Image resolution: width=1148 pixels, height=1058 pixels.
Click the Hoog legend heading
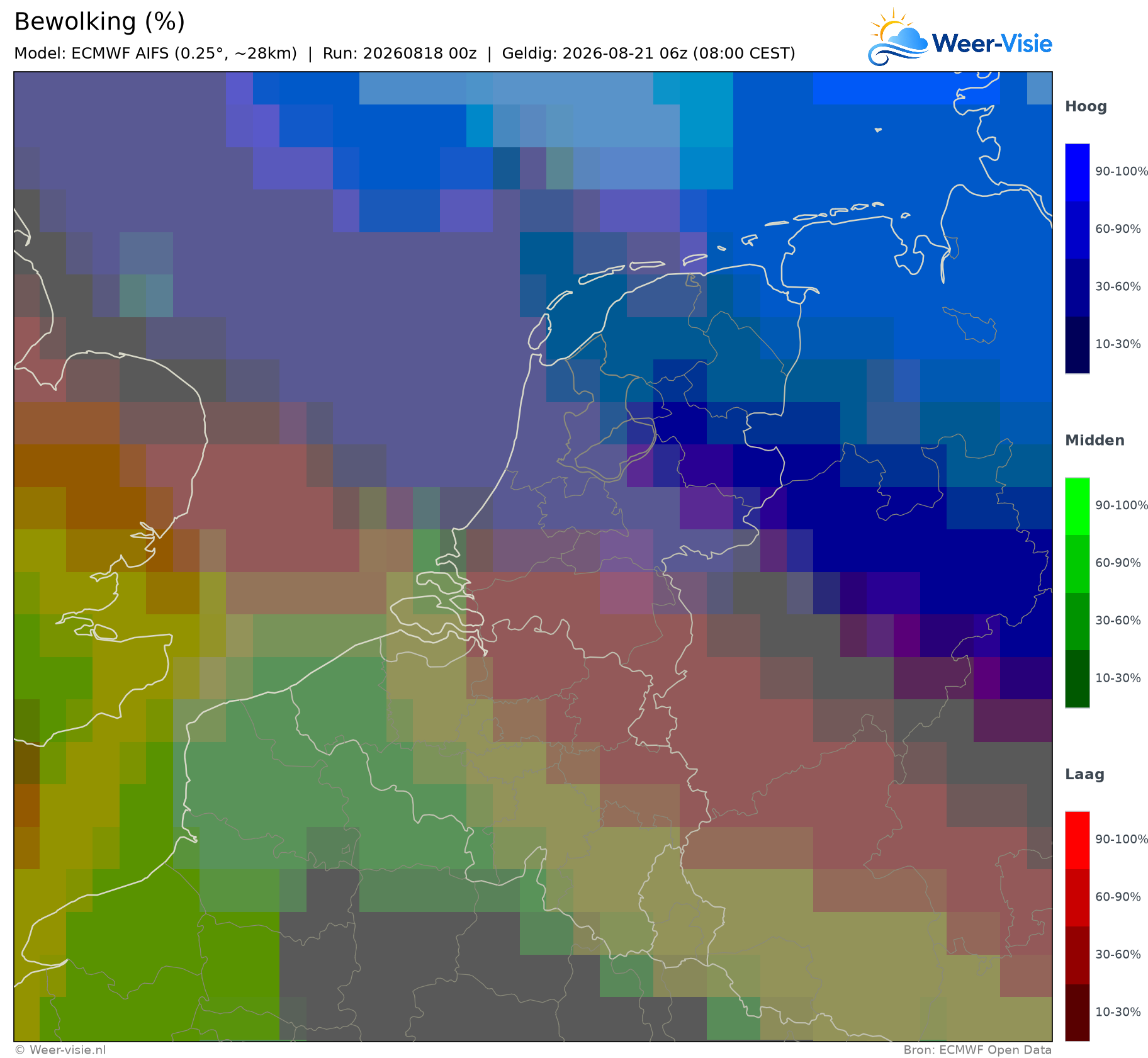[x=1086, y=107]
